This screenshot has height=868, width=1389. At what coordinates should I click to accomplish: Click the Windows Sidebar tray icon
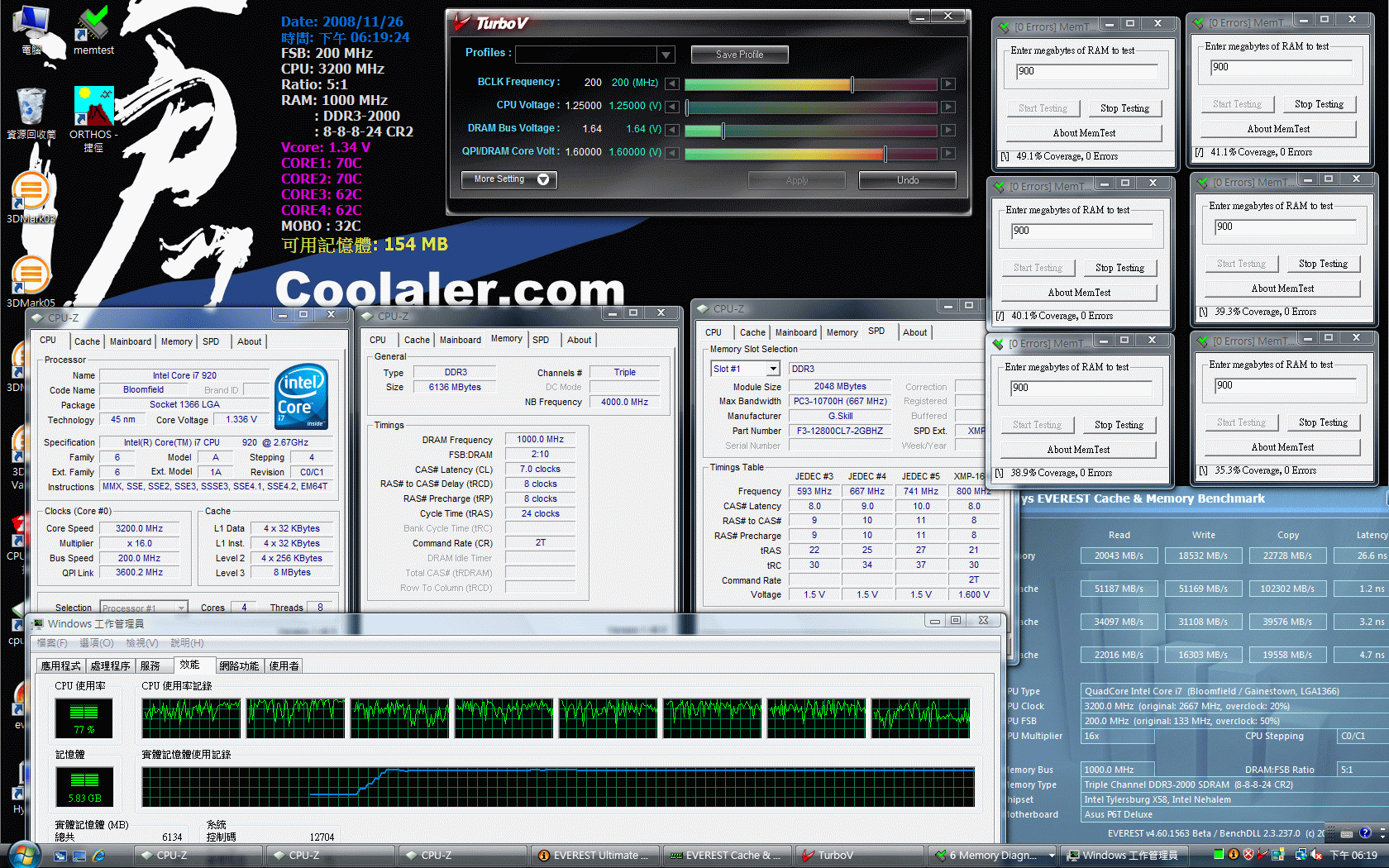point(1278,854)
